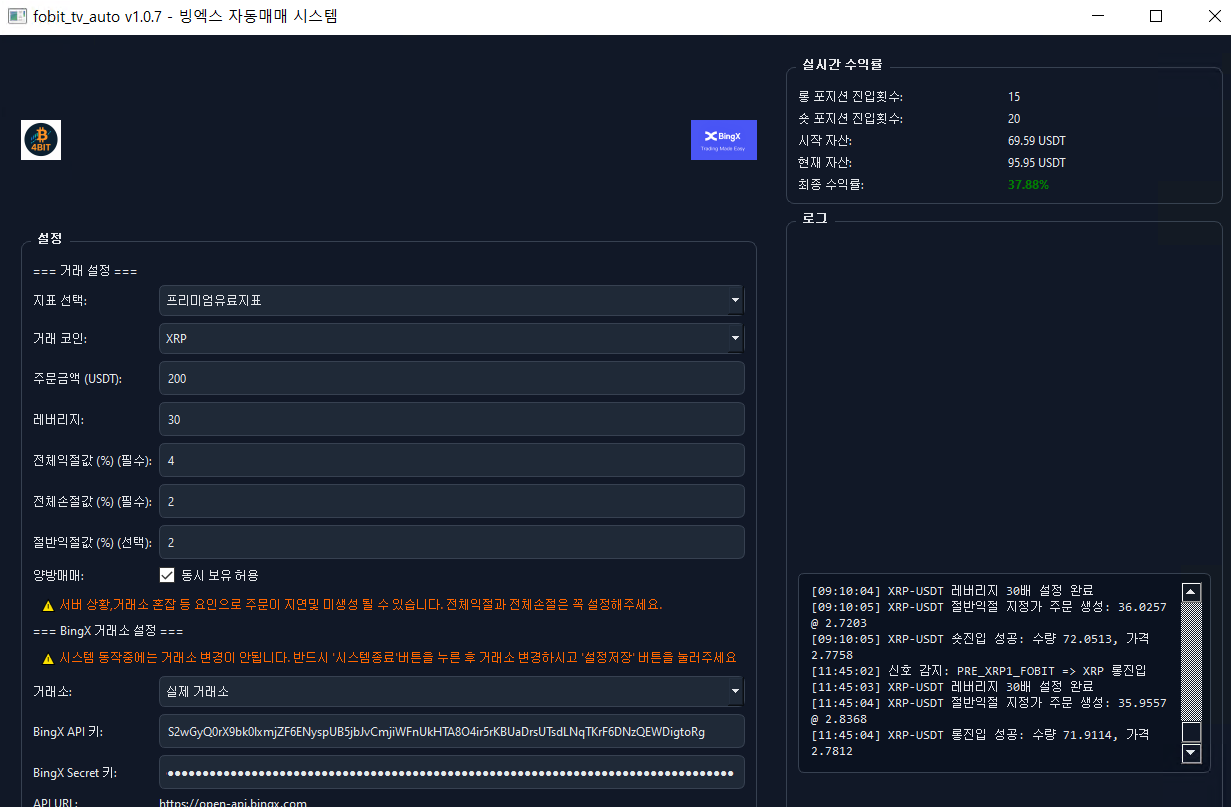
Task: Select the 레버리지 input field
Action: click(451, 419)
